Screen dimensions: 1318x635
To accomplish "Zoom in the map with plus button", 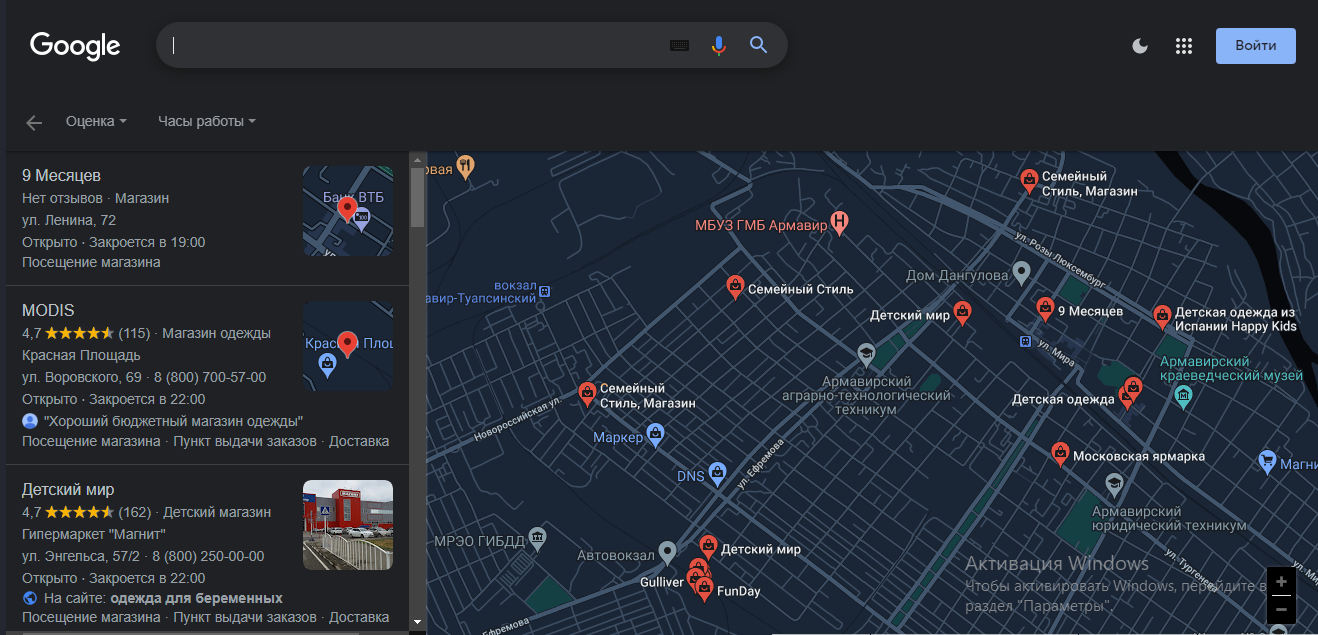I will (1281, 581).
